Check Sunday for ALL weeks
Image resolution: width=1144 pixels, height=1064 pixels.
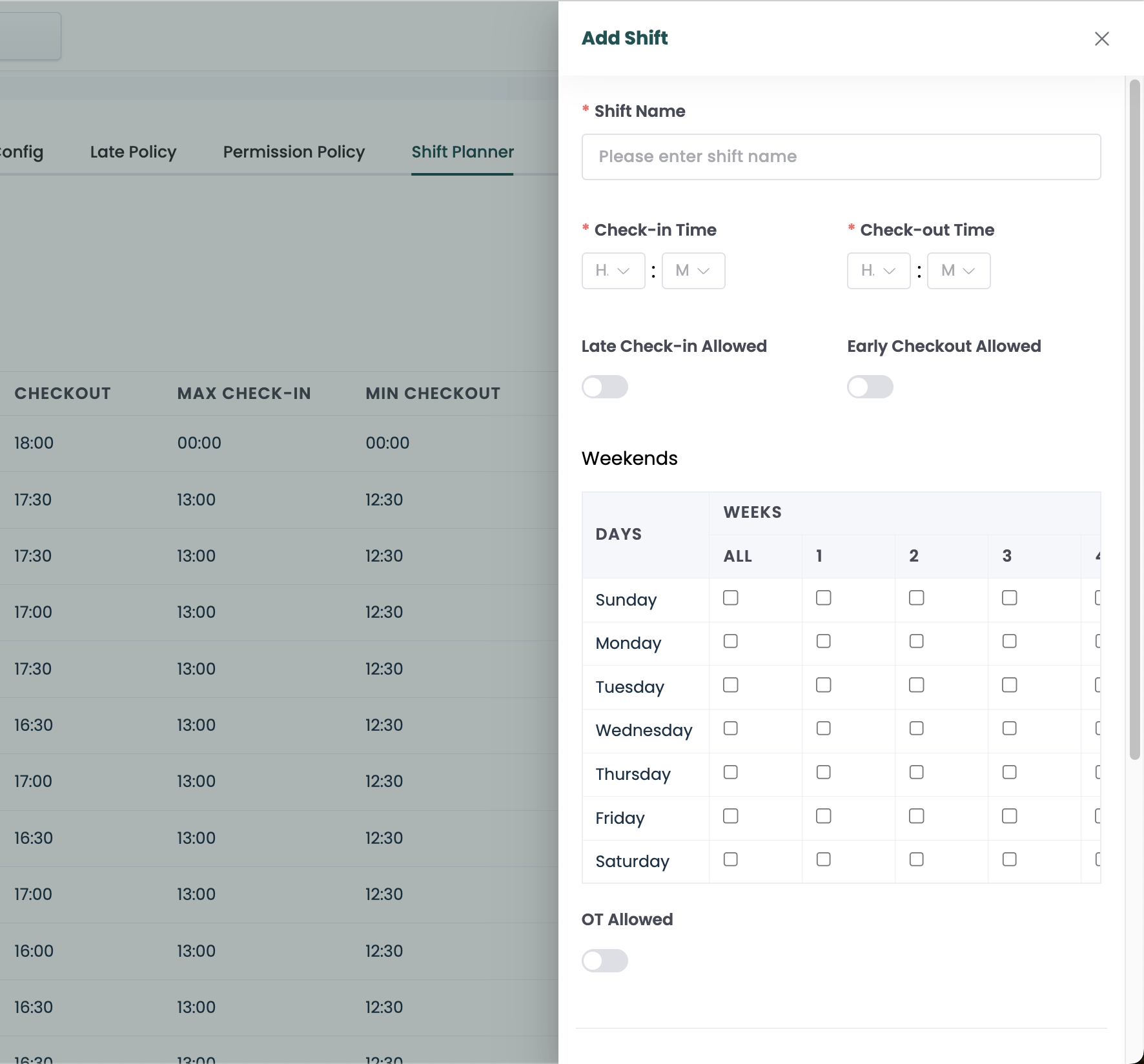[x=730, y=598]
